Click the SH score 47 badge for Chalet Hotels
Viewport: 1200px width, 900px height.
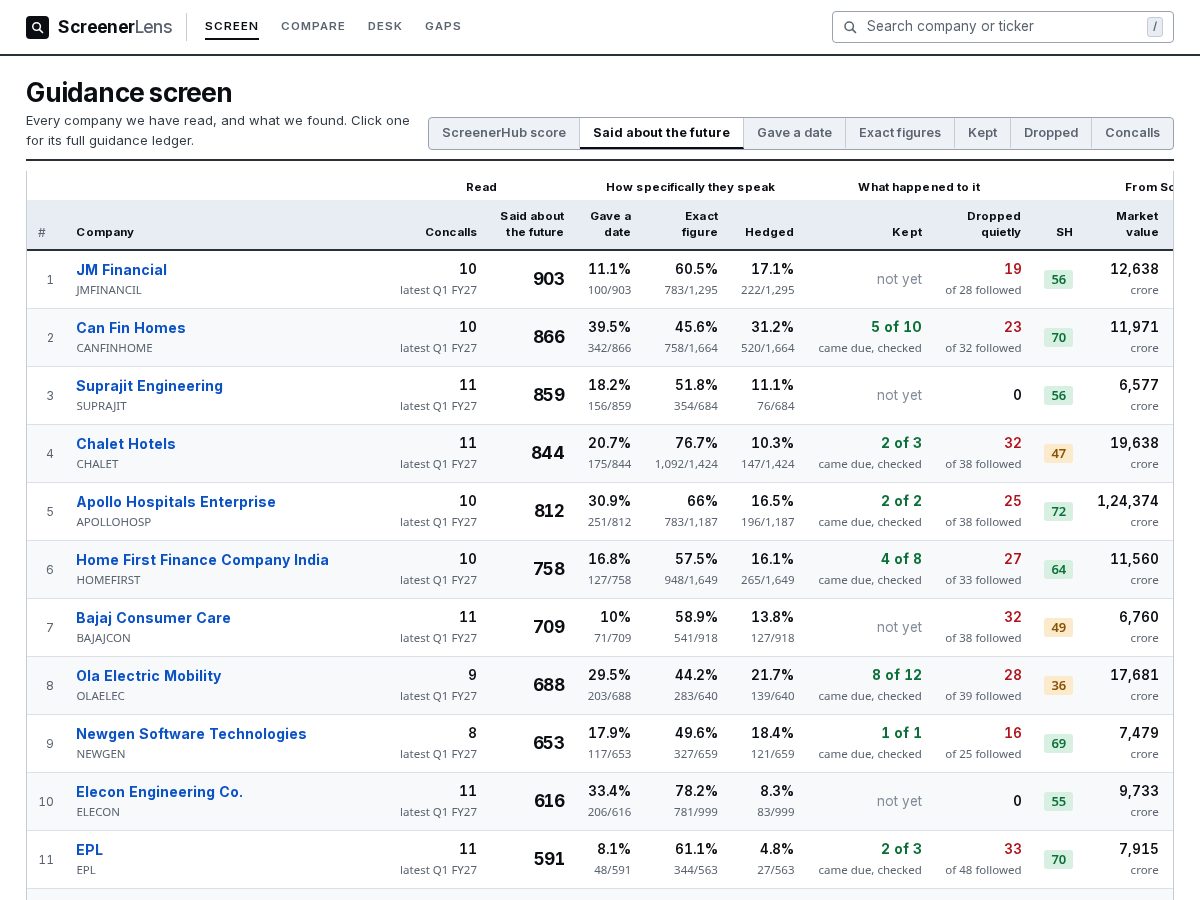(x=1058, y=454)
